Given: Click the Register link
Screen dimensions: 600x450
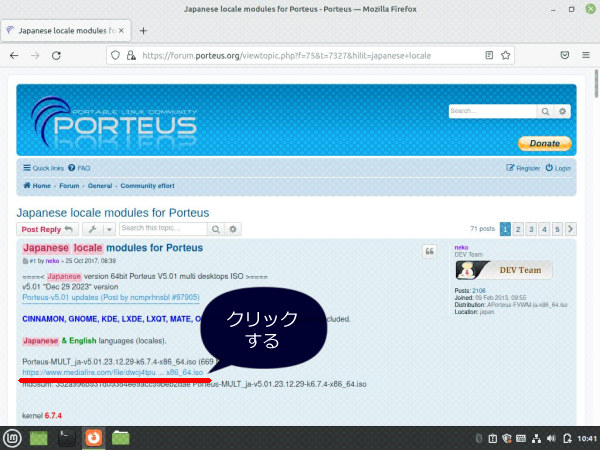Looking at the screenshot, I should pos(523,168).
